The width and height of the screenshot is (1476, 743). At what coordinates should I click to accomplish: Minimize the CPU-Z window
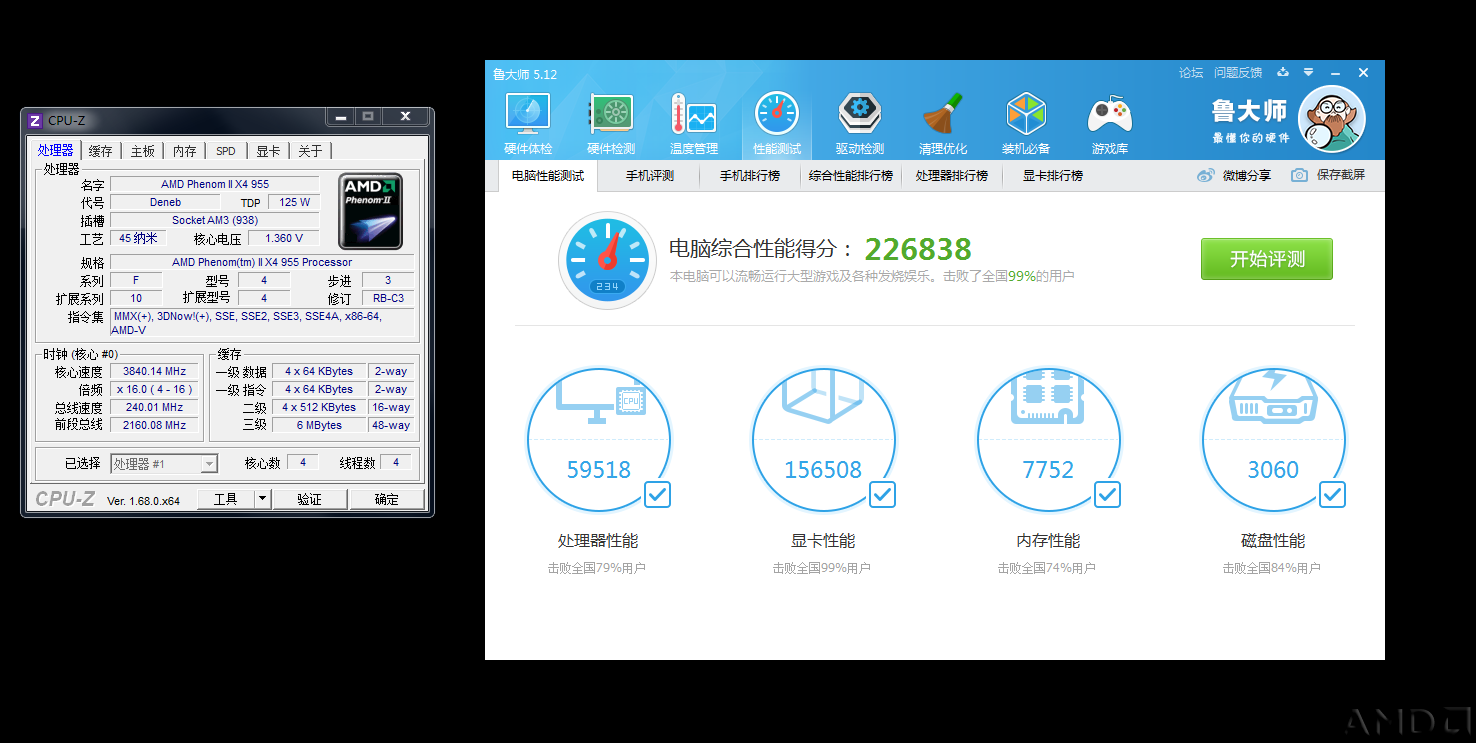(x=342, y=116)
